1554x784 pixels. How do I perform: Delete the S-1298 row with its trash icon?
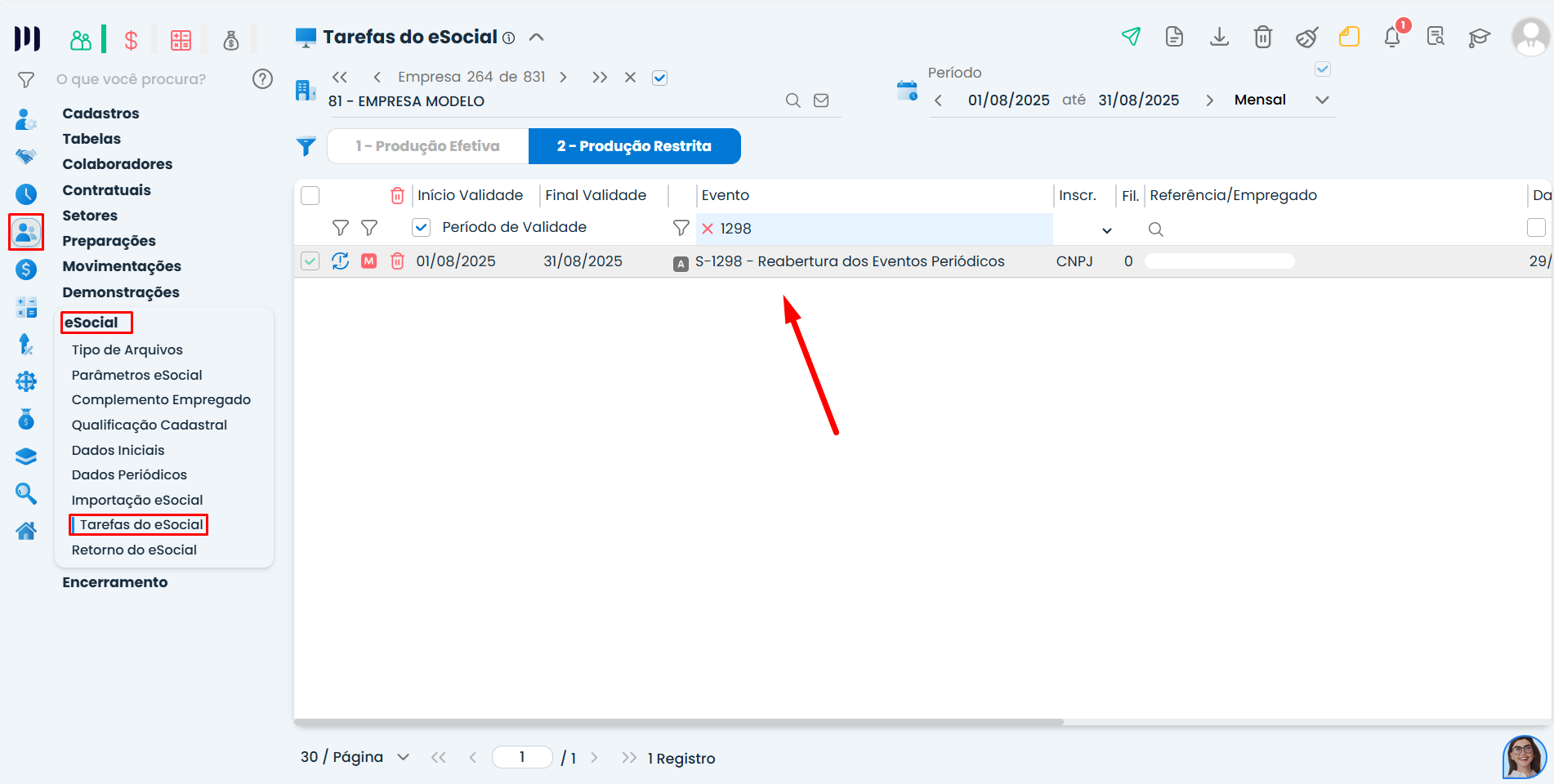click(397, 261)
